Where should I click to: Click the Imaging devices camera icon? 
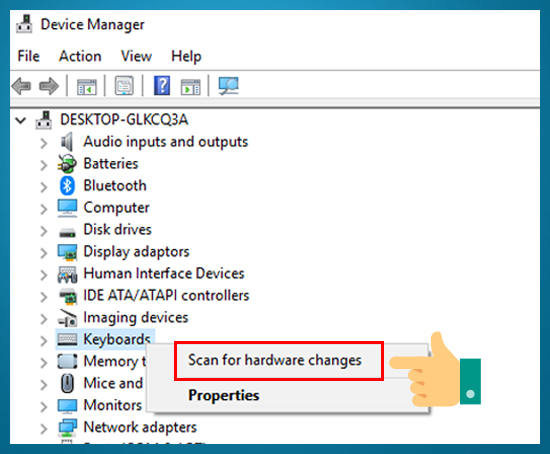67,318
